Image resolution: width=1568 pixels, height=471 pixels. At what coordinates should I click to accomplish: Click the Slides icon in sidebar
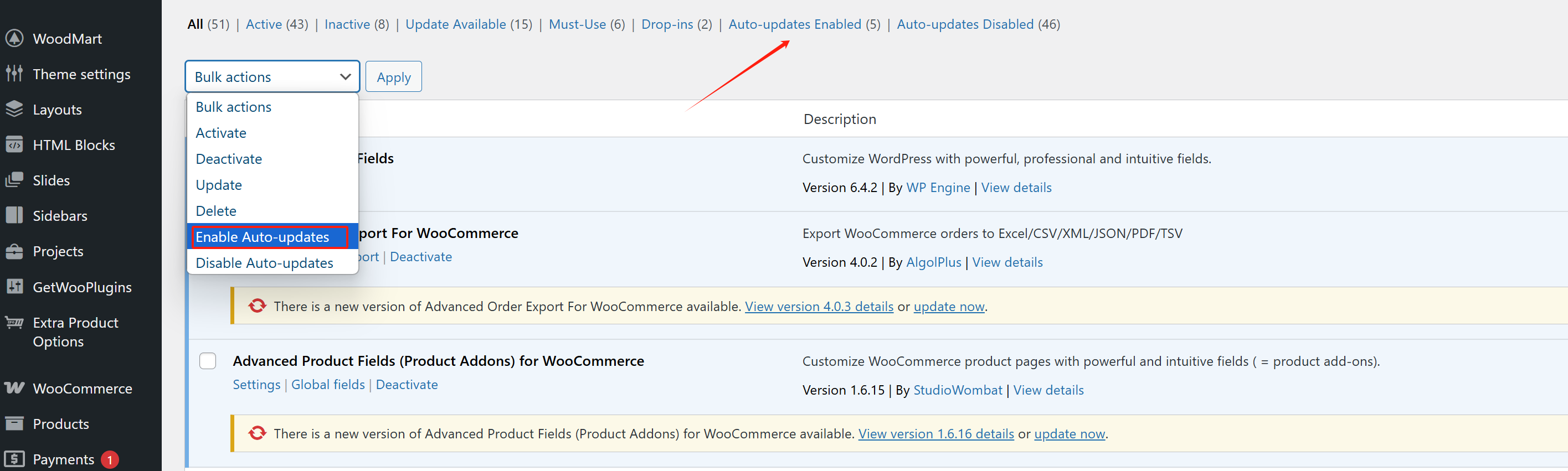pyautogui.click(x=14, y=180)
